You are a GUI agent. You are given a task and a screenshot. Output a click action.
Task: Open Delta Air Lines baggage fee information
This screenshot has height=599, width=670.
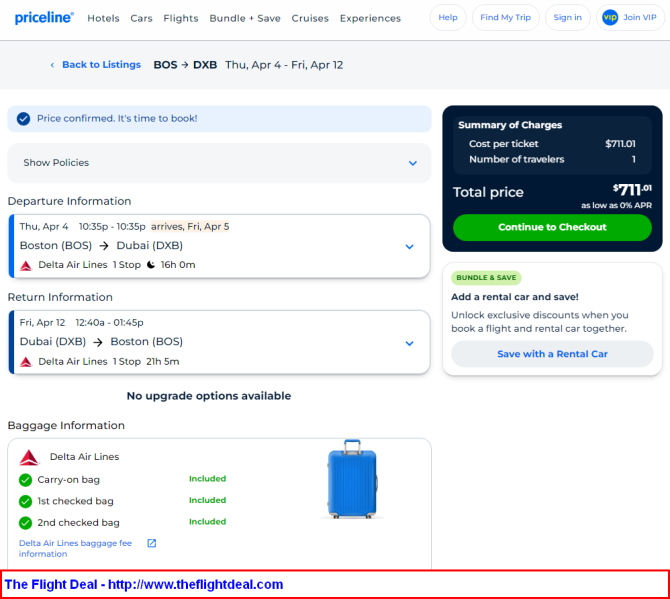(x=75, y=549)
